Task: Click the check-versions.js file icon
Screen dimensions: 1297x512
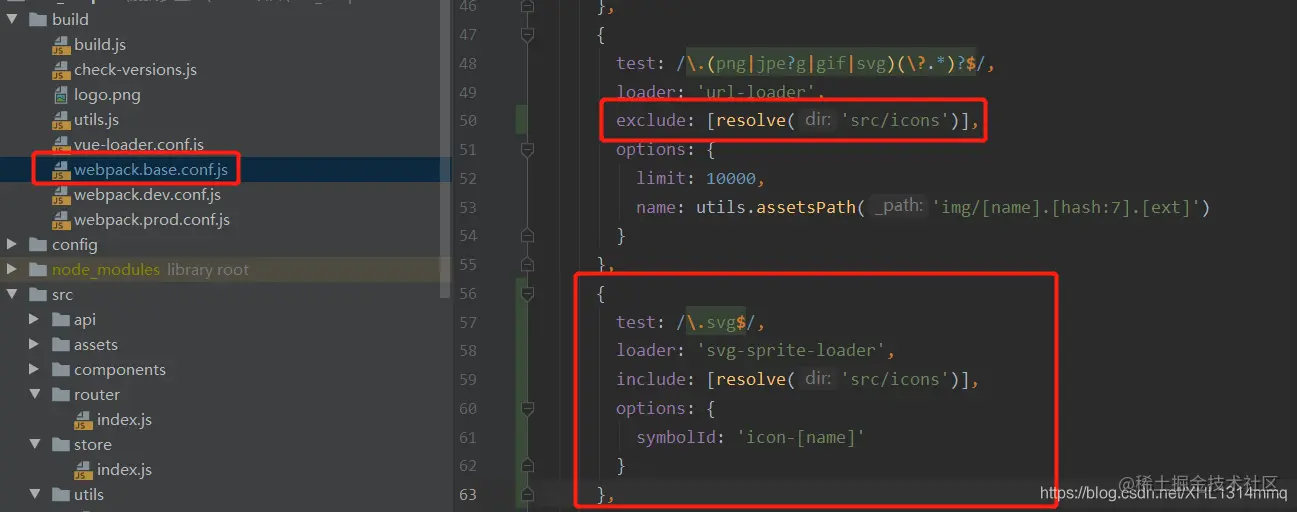Action: [x=59, y=70]
